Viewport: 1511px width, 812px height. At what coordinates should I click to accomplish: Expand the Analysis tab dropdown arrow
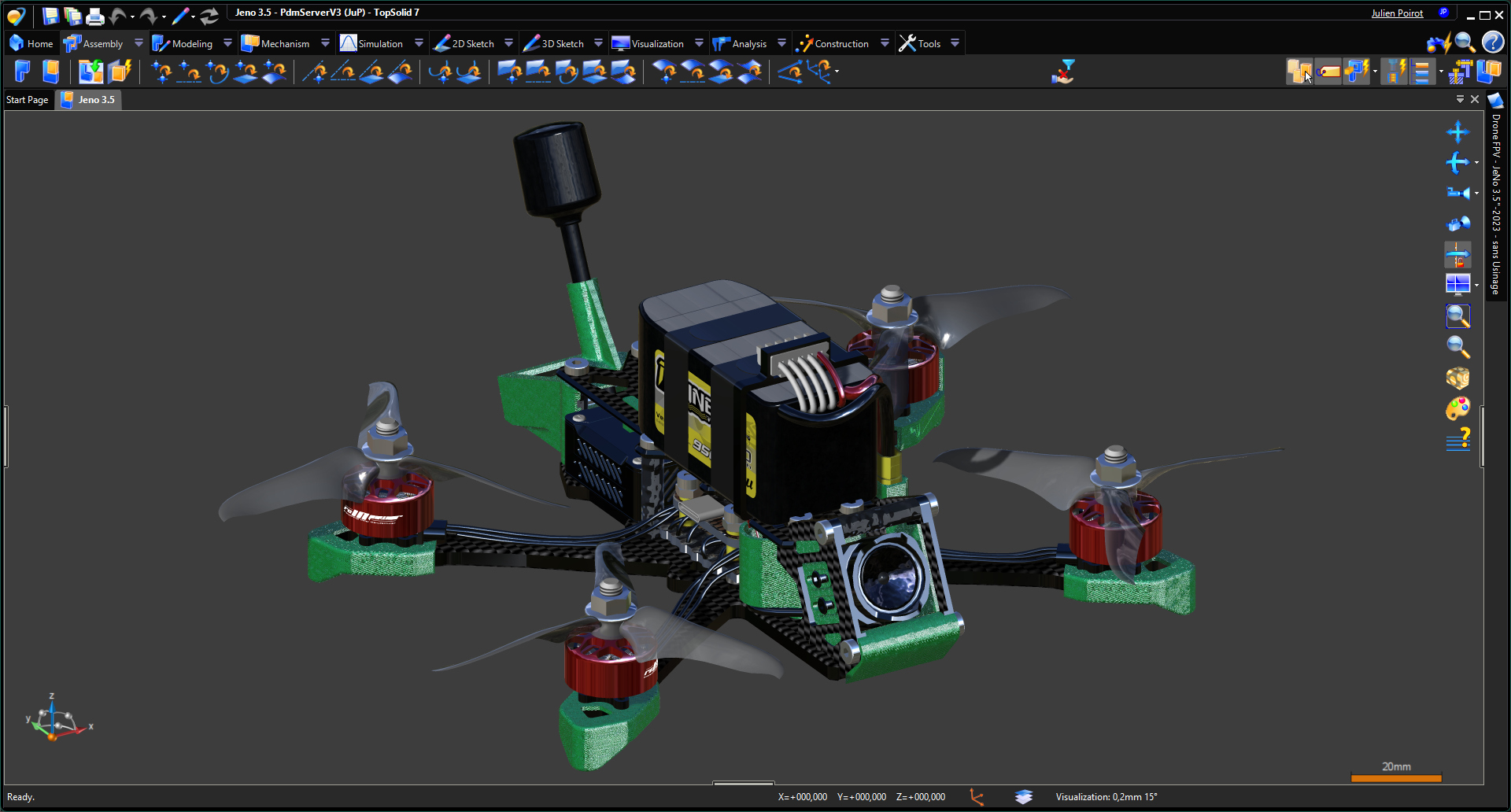pos(781,43)
